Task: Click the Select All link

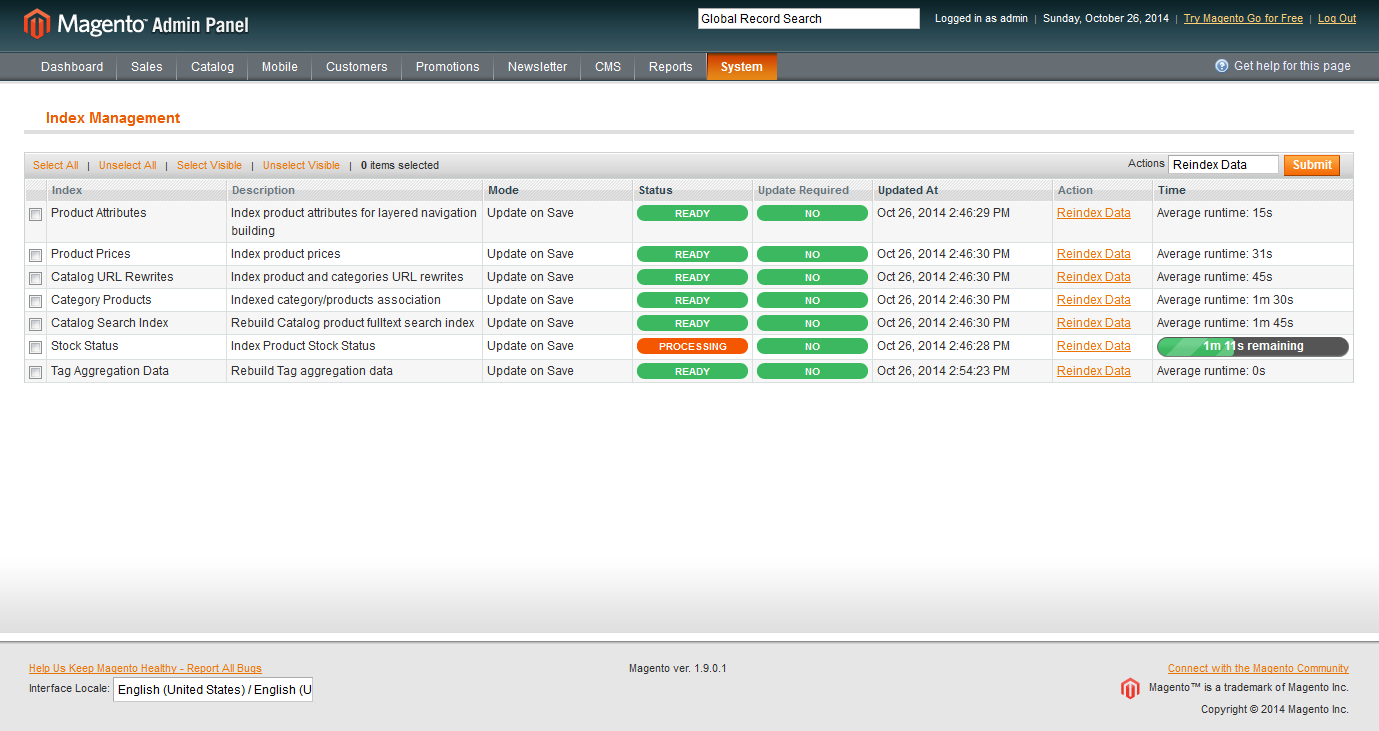Action: [56, 166]
